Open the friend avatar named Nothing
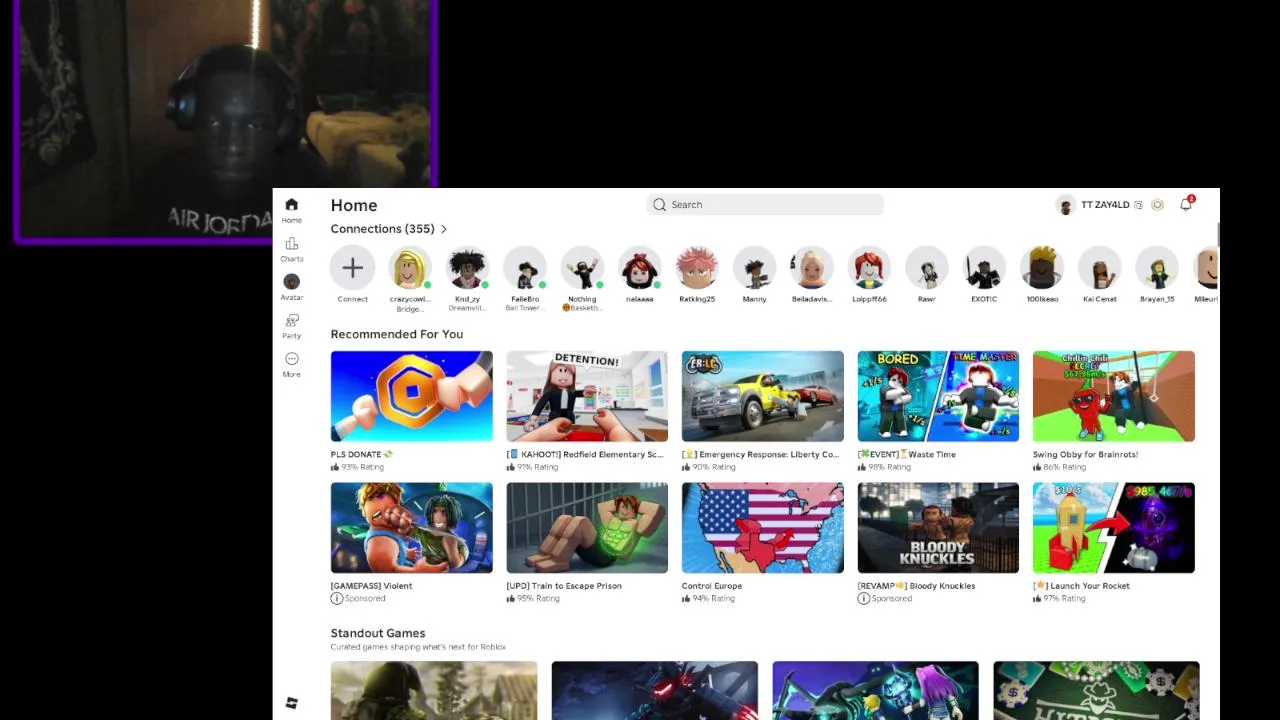Viewport: 1280px width, 720px height. coord(582,268)
